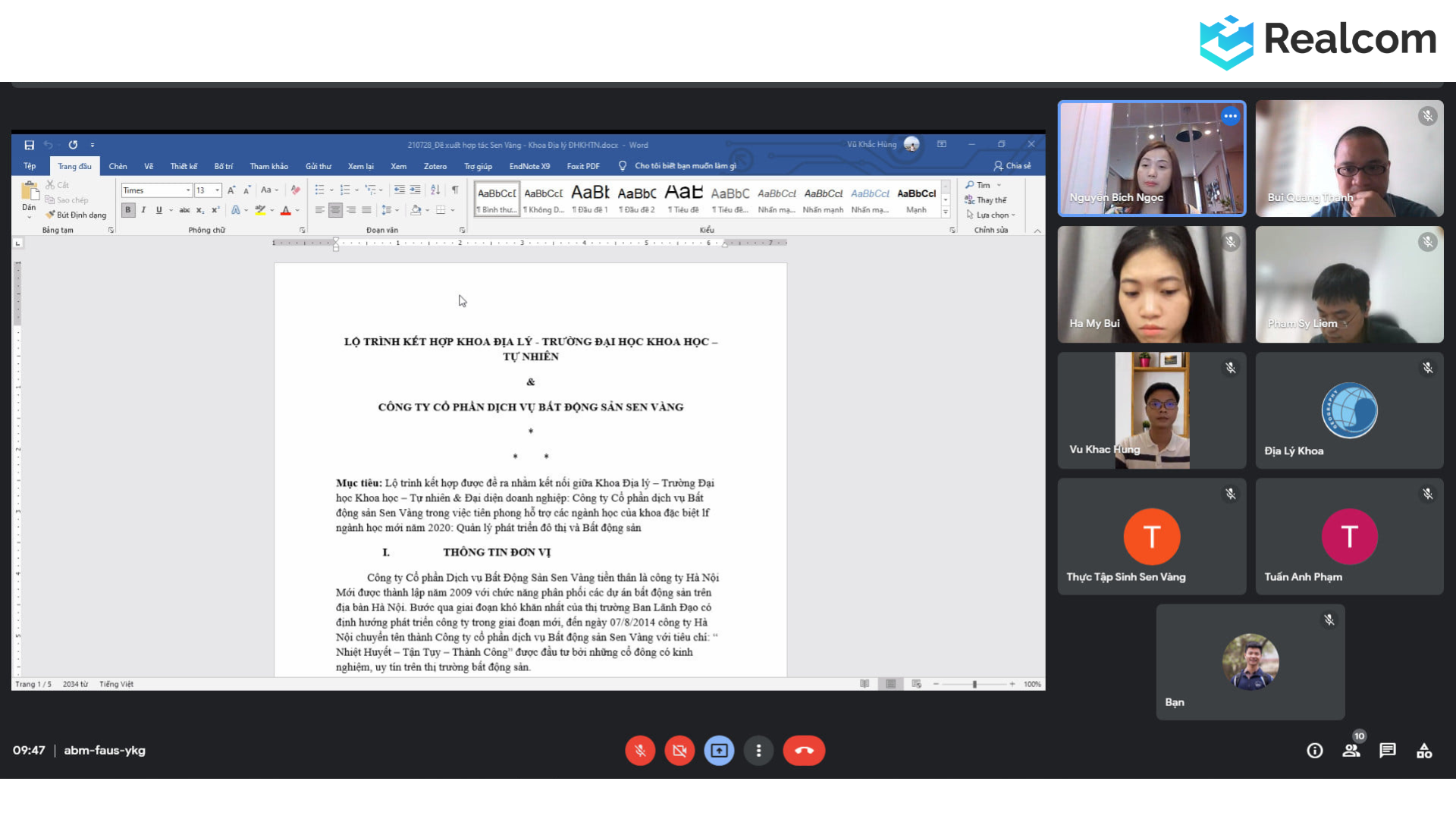Open the Tham khảo ribbon tab

click(268, 166)
